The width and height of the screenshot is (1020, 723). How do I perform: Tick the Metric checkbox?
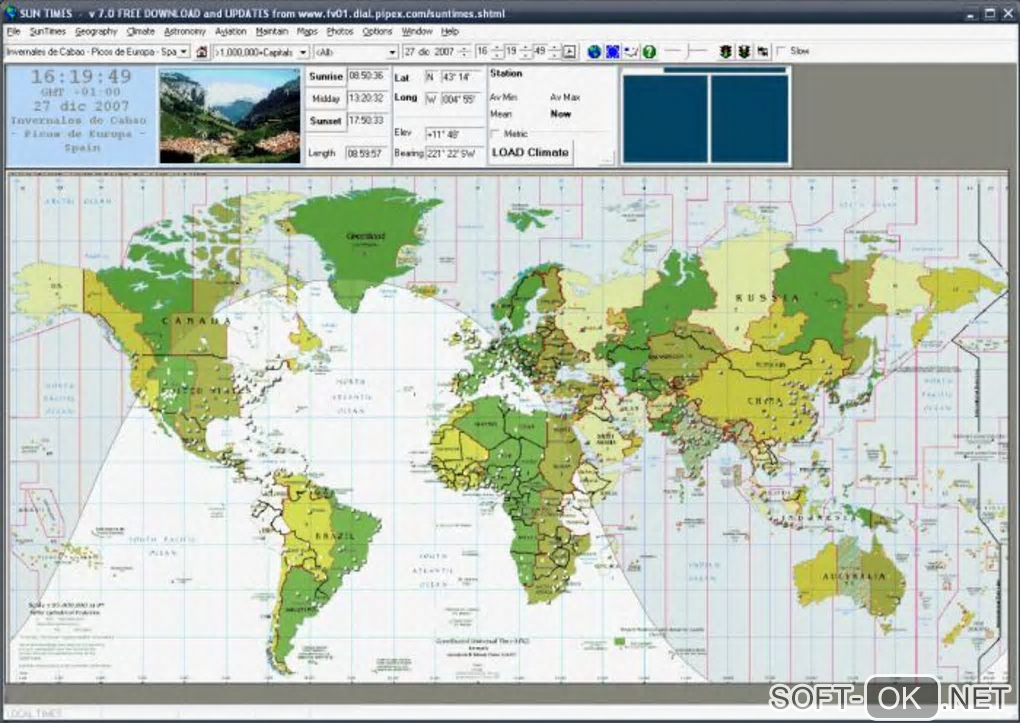[x=496, y=133]
